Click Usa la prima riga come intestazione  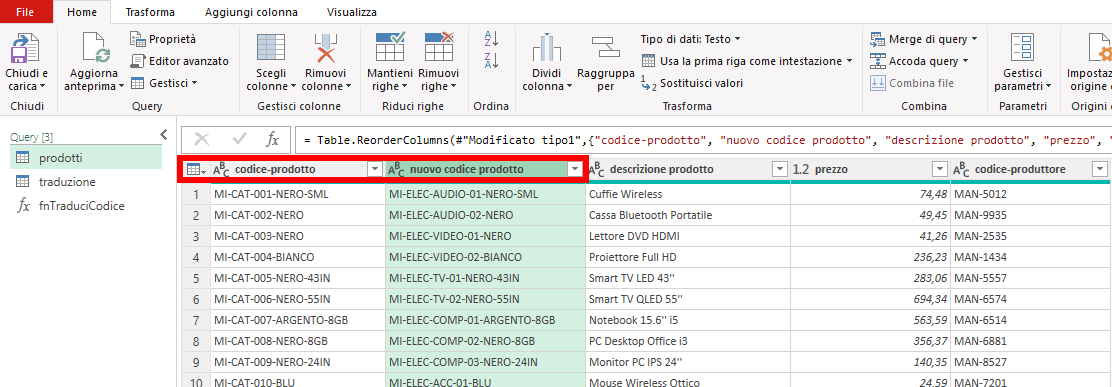point(747,61)
